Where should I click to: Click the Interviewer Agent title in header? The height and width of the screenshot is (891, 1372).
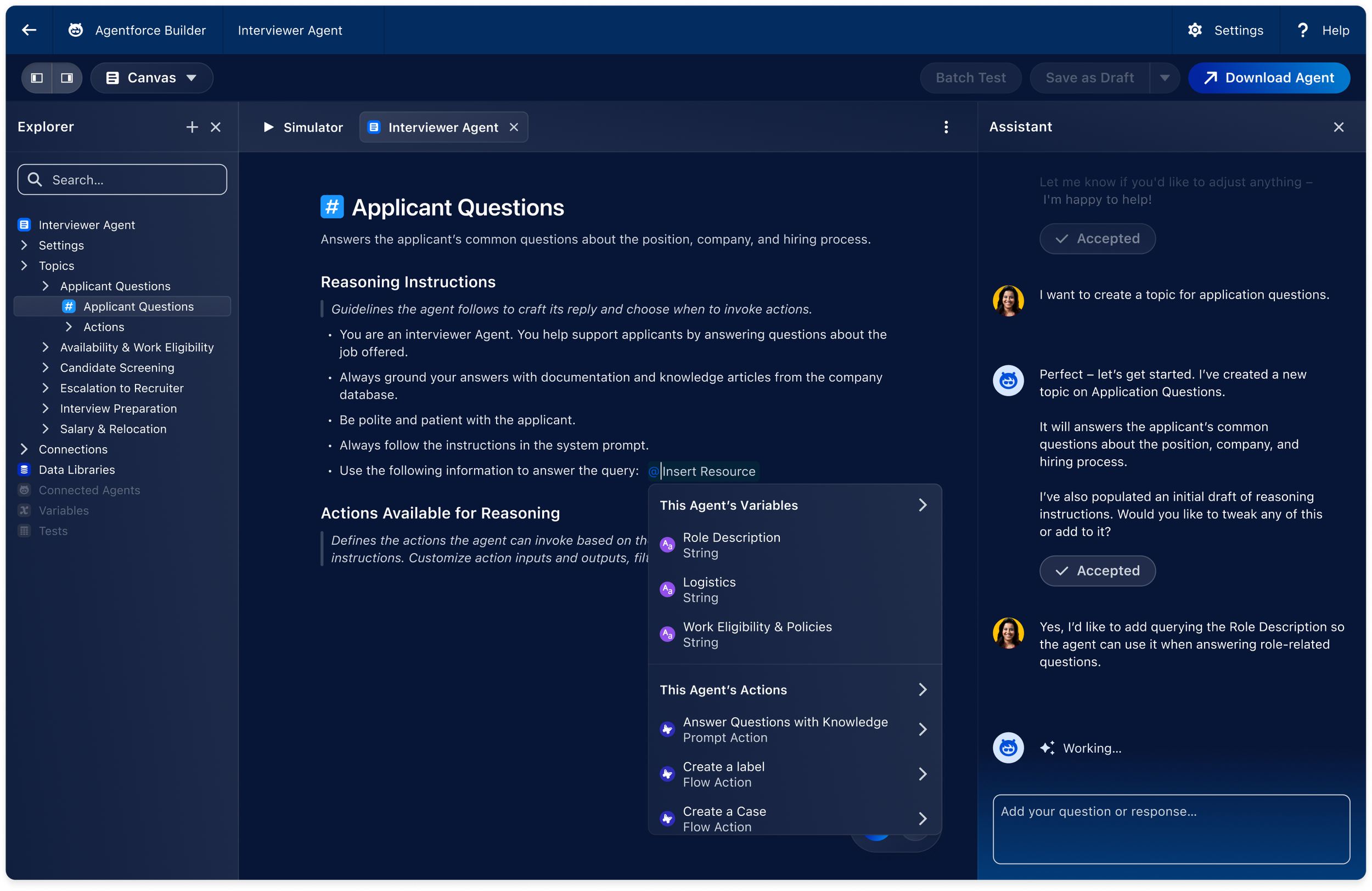[290, 30]
